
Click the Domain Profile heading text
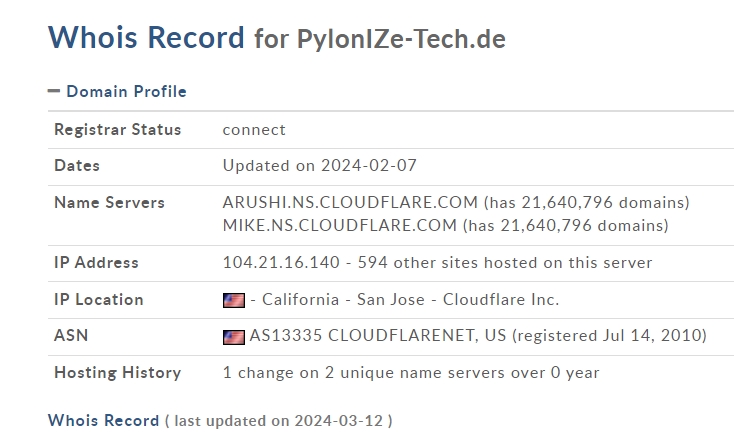pos(126,91)
